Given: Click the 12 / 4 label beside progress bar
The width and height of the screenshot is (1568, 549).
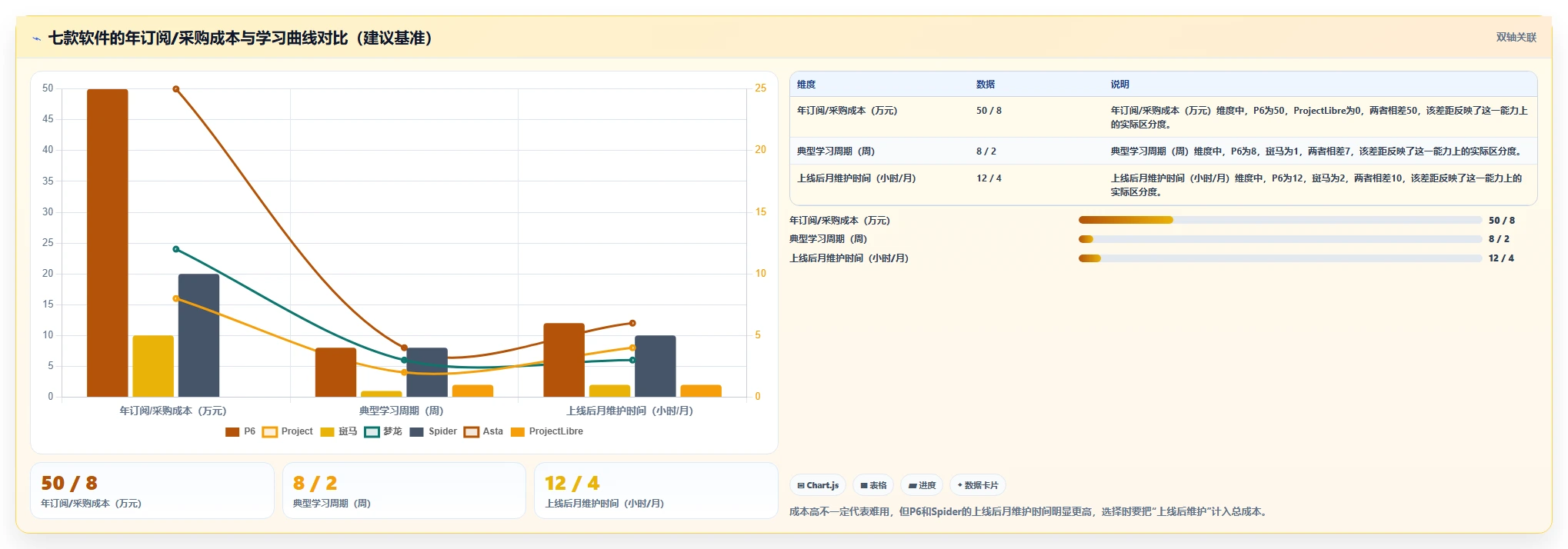Looking at the screenshot, I should [1501, 258].
